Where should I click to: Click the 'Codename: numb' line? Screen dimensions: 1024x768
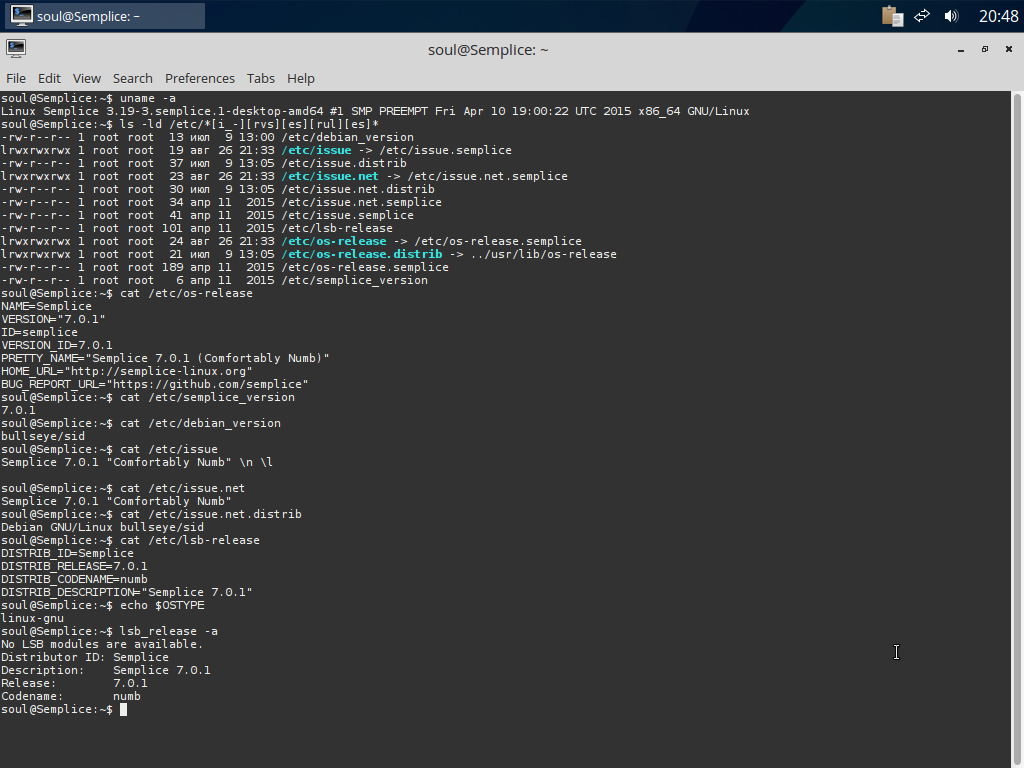(x=71, y=696)
